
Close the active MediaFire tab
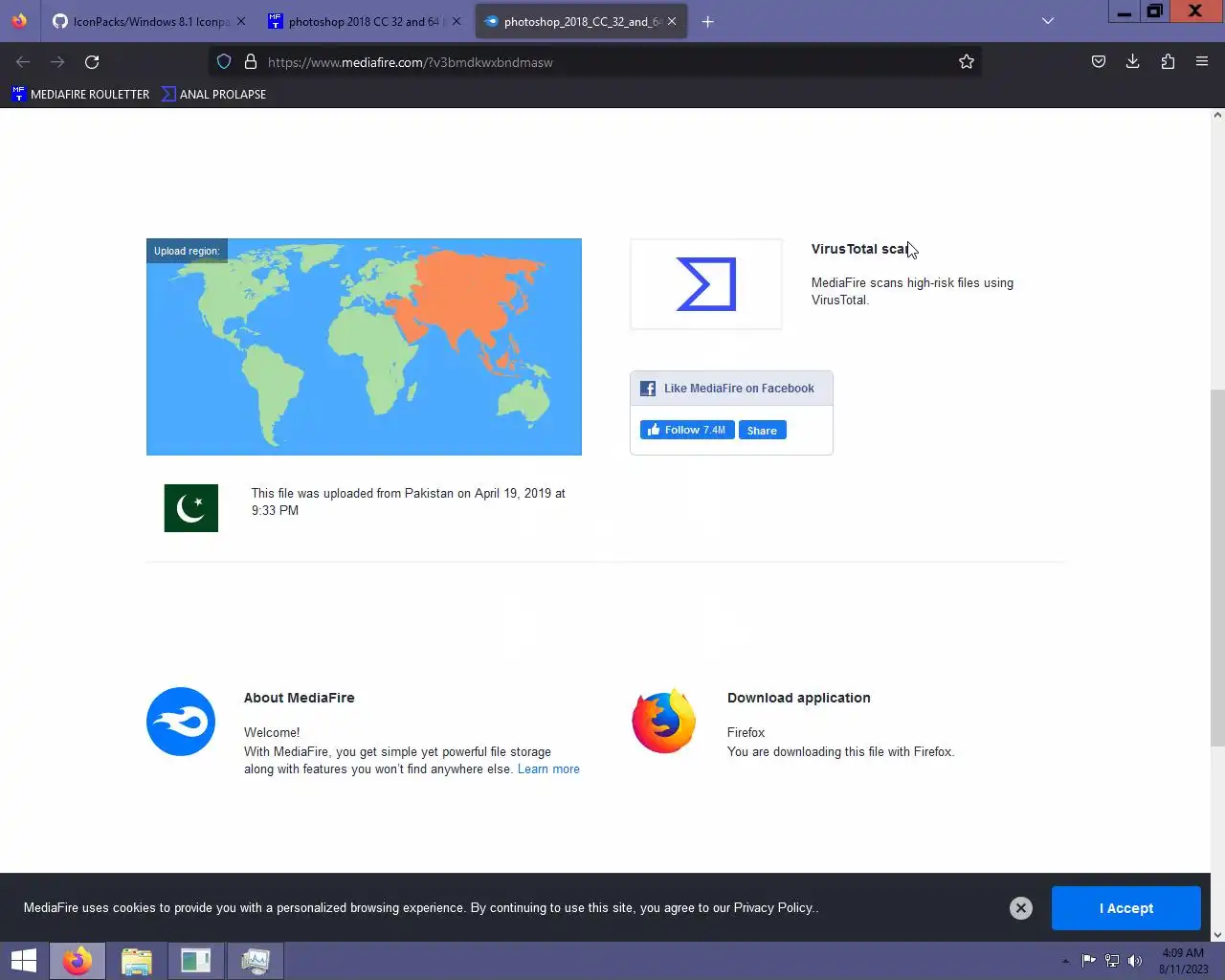point(672,21)
